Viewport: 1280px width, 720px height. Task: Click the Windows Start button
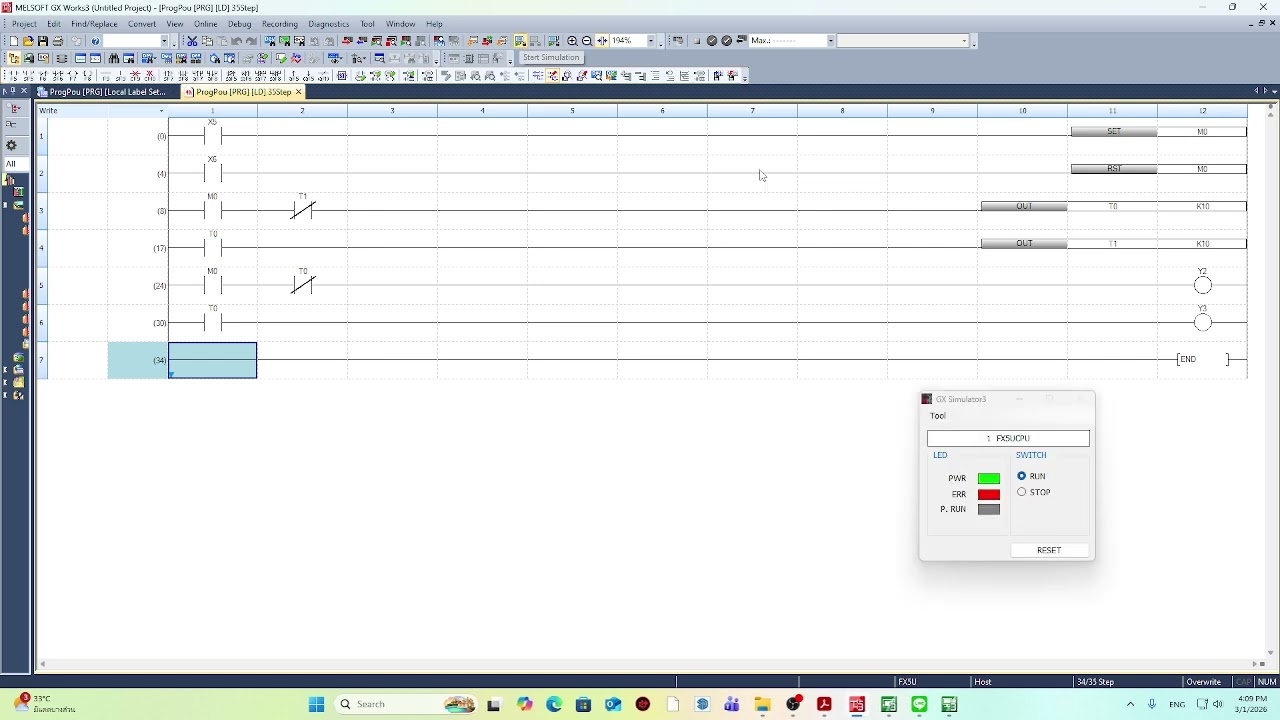coord(316,704)
